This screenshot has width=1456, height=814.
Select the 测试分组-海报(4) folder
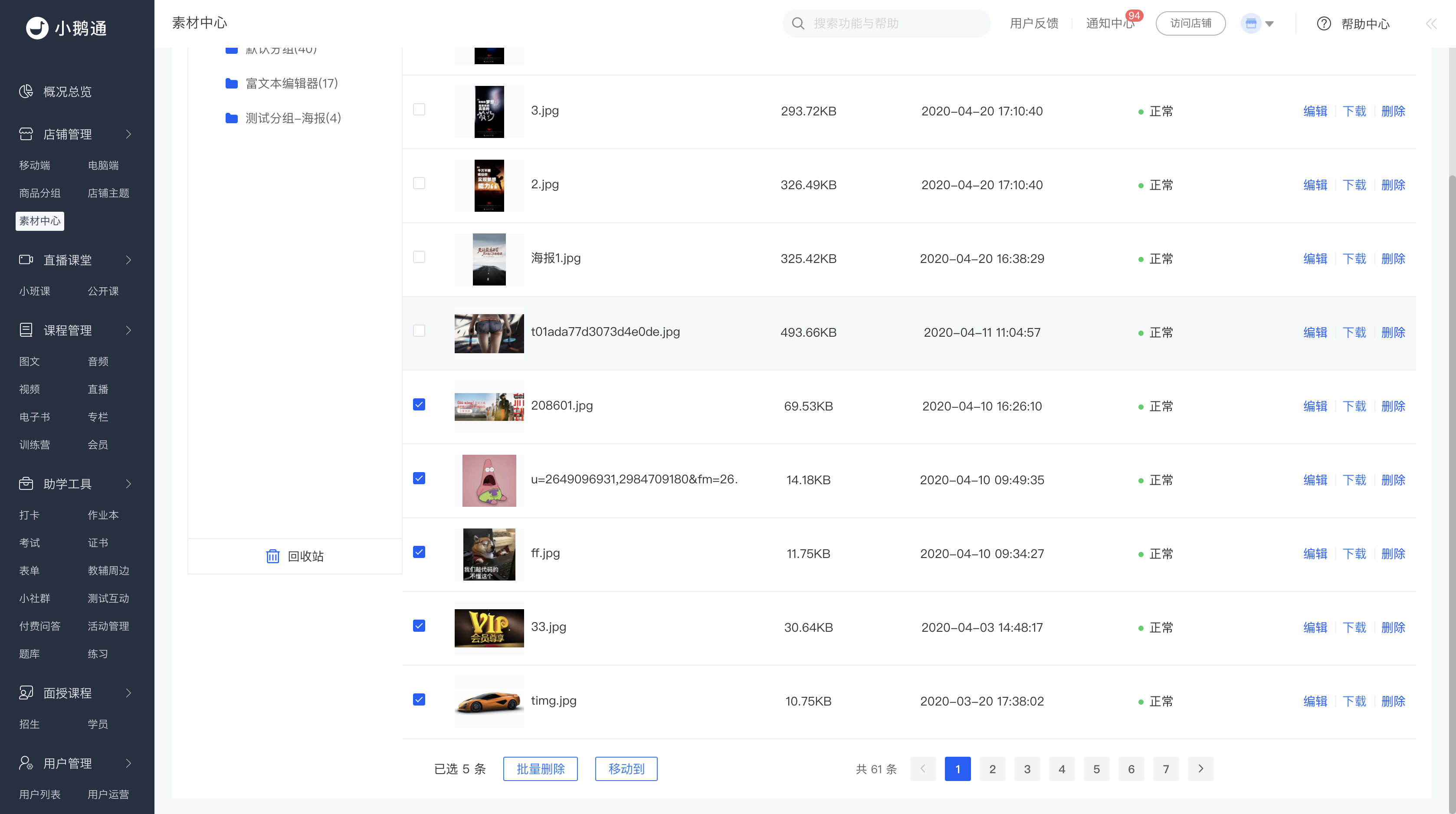pyautogui.click(x=293, y=118)
